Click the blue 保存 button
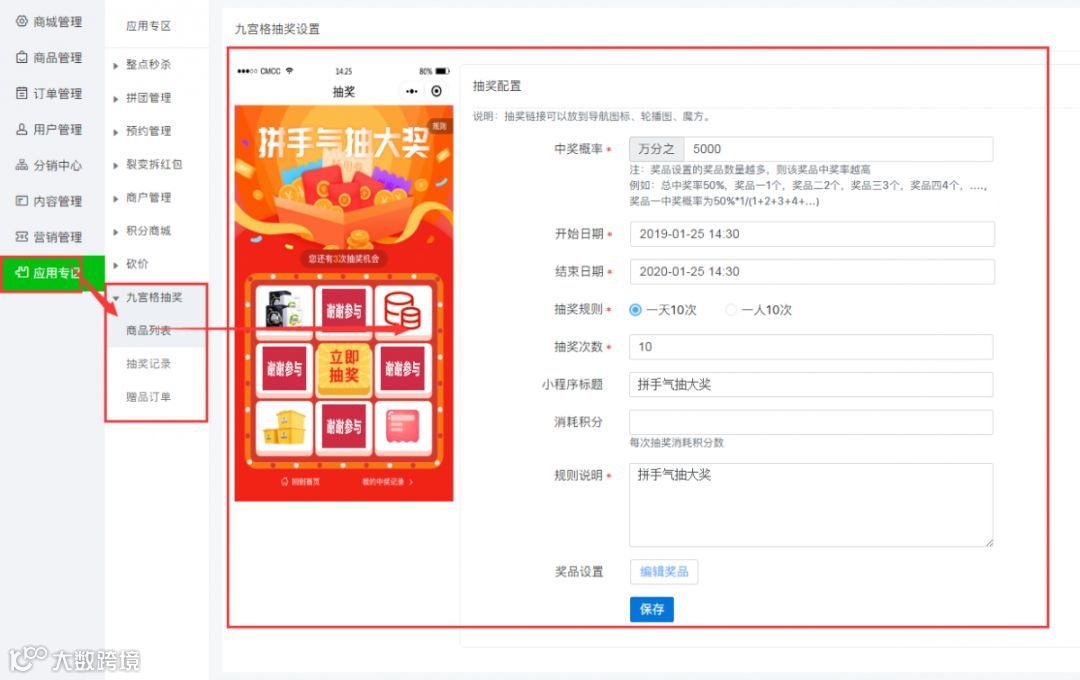The image size is (1080, 680). point(652,609)
